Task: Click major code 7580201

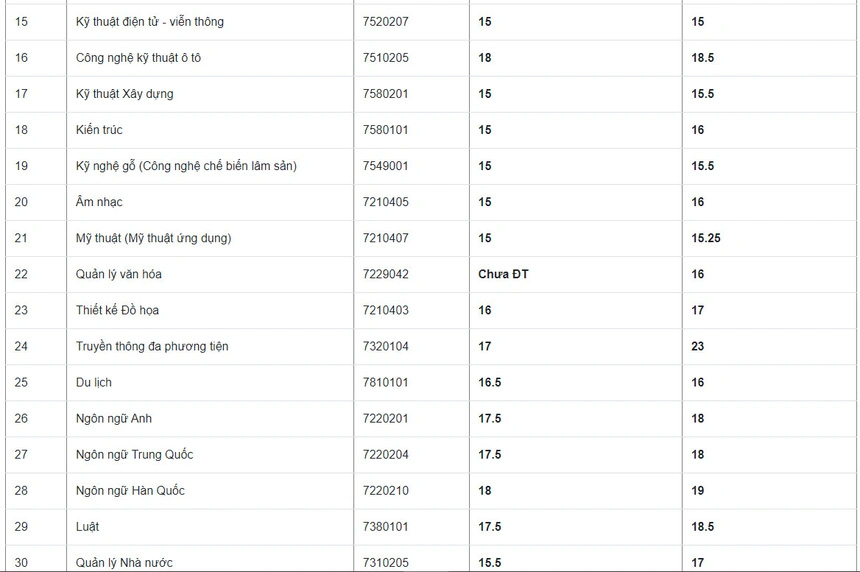Action: pyautogui.click(x=385, y=94)
